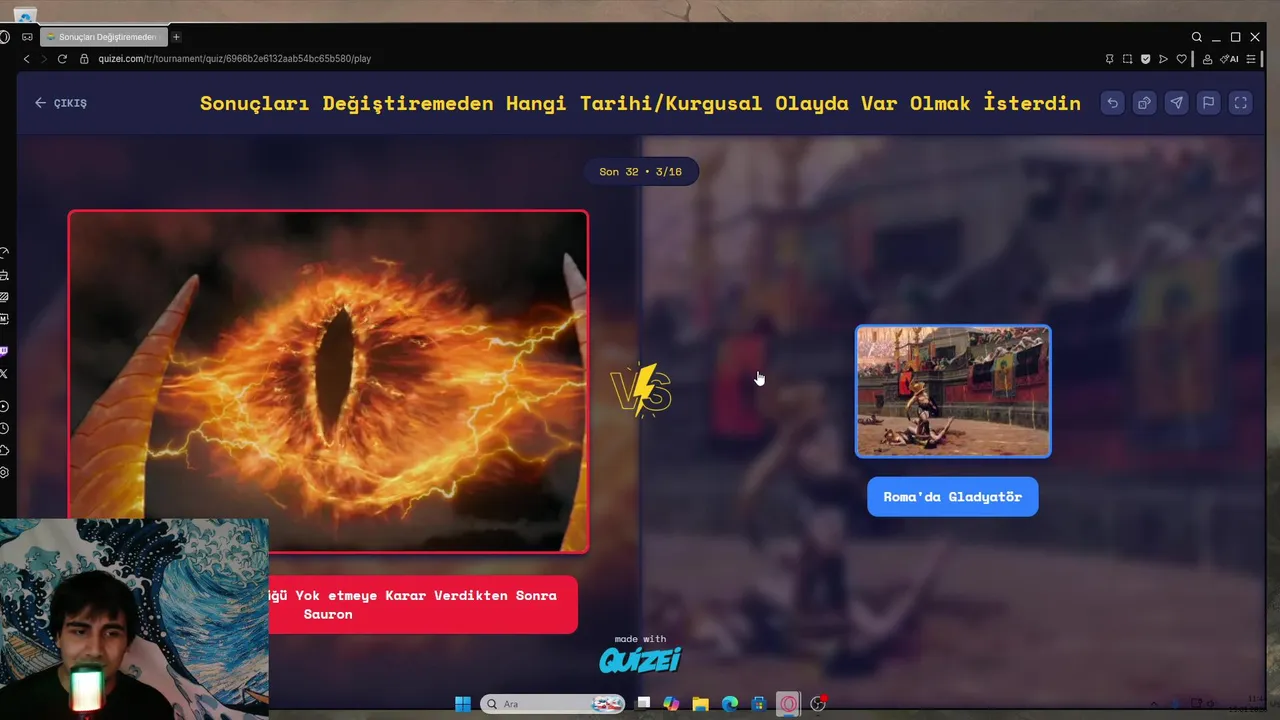Image resolution: width=1280 pixels, height=720 pixels.
Task: Click the Opera GX taskbar icon
Action: pos(789,704)
